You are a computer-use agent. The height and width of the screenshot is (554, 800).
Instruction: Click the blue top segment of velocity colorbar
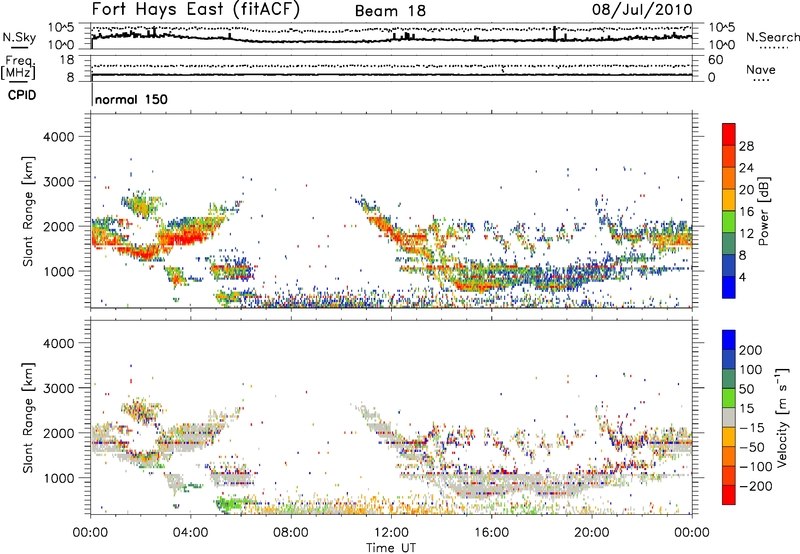click(729, 340)
